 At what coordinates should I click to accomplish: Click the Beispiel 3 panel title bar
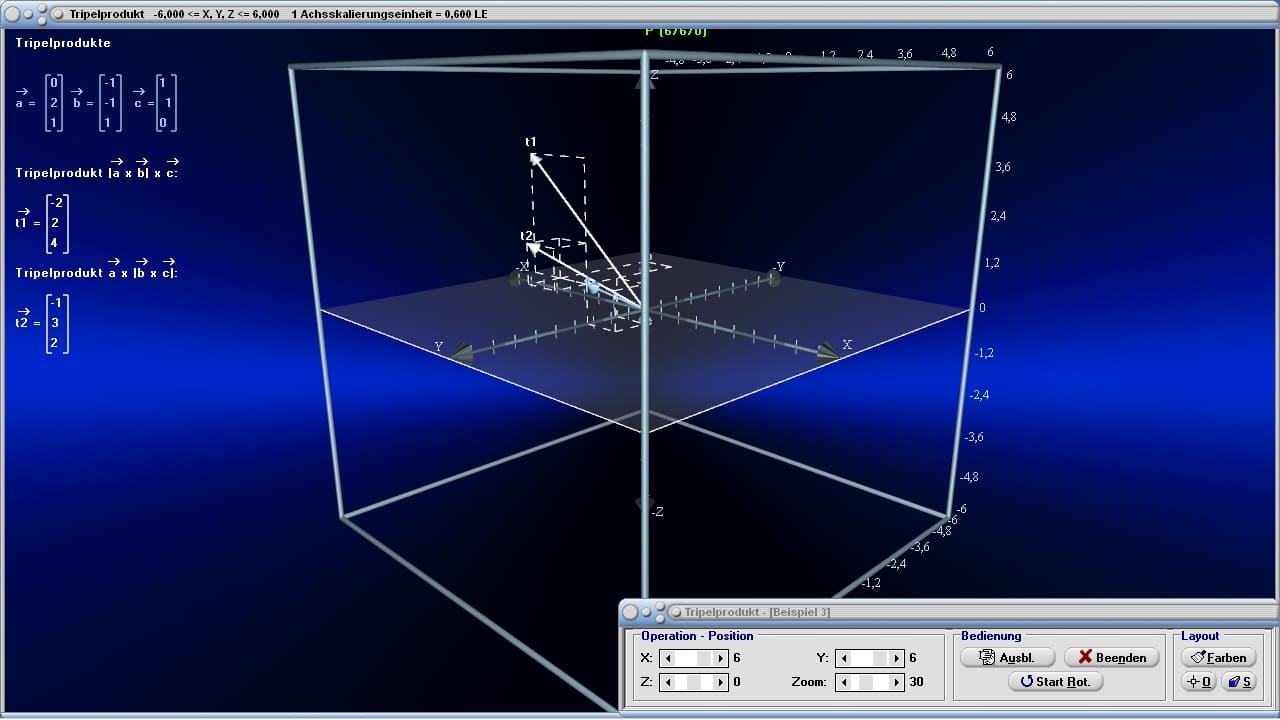(950, 611)
